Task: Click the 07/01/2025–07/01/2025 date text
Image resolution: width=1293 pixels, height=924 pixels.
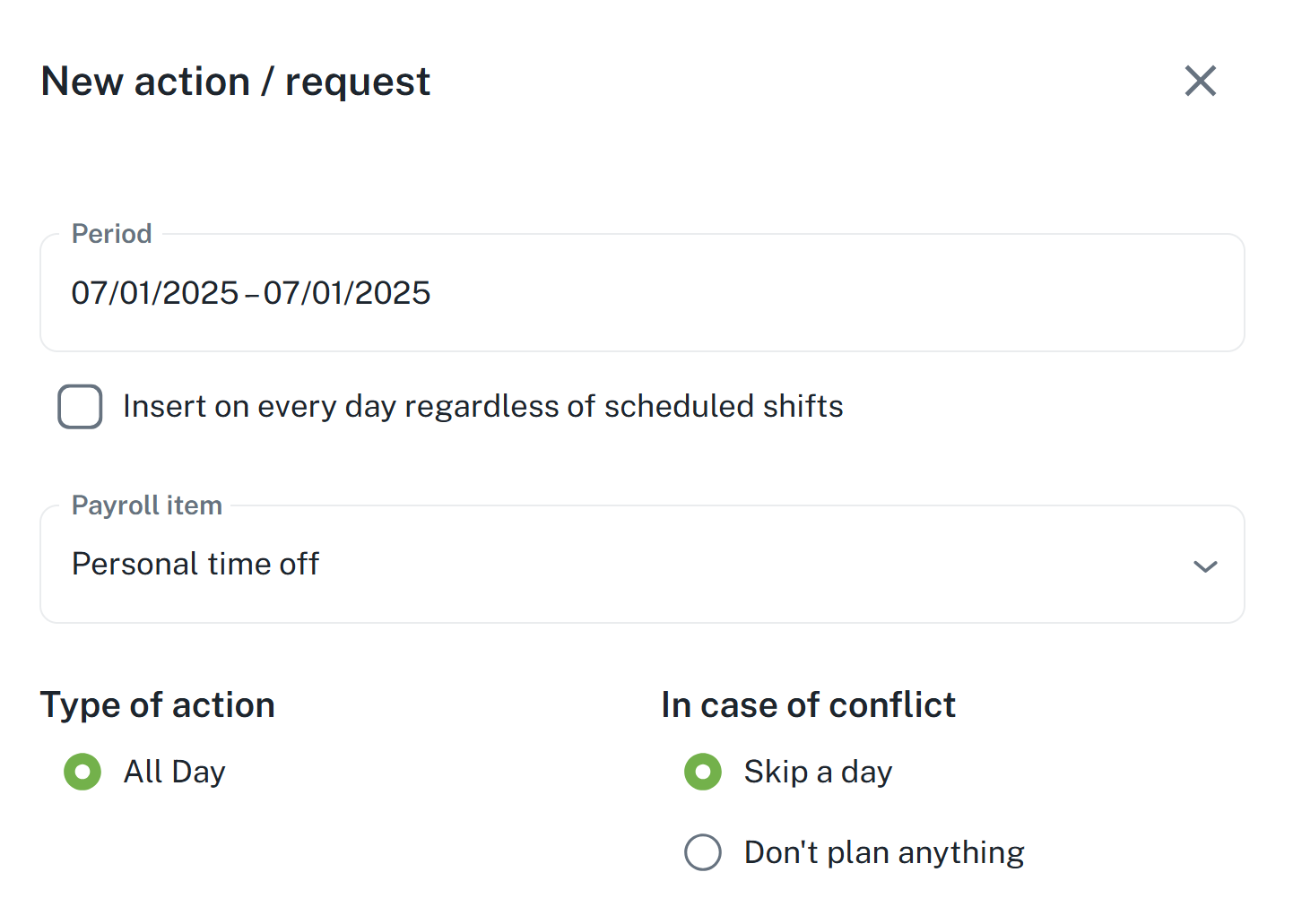Action: tap(251, 293)
